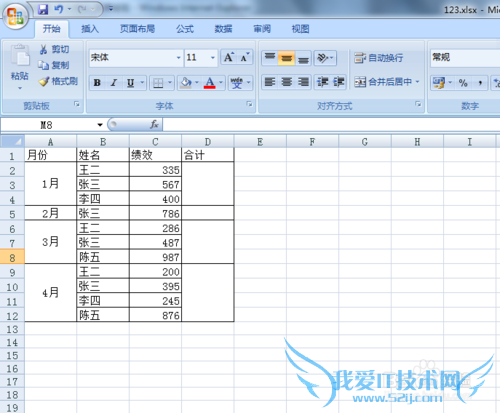Customize the Quick Access Toolbar
This screenshot has height=413, width=500.
(111, 9)
